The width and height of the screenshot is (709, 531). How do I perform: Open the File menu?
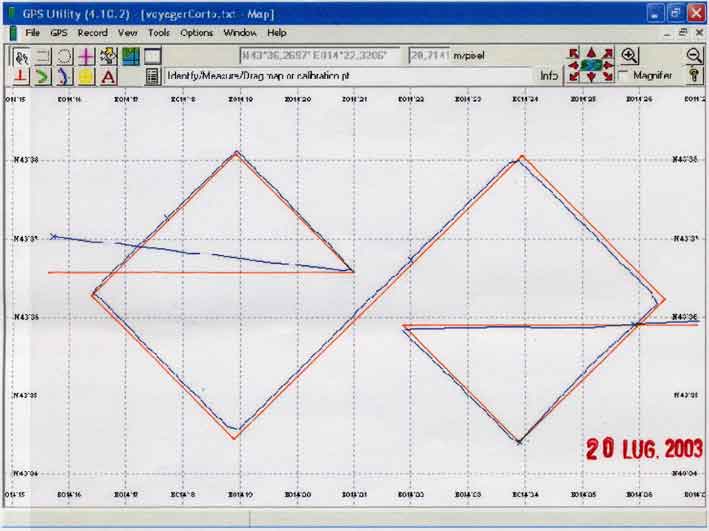(x=33, y=32)
